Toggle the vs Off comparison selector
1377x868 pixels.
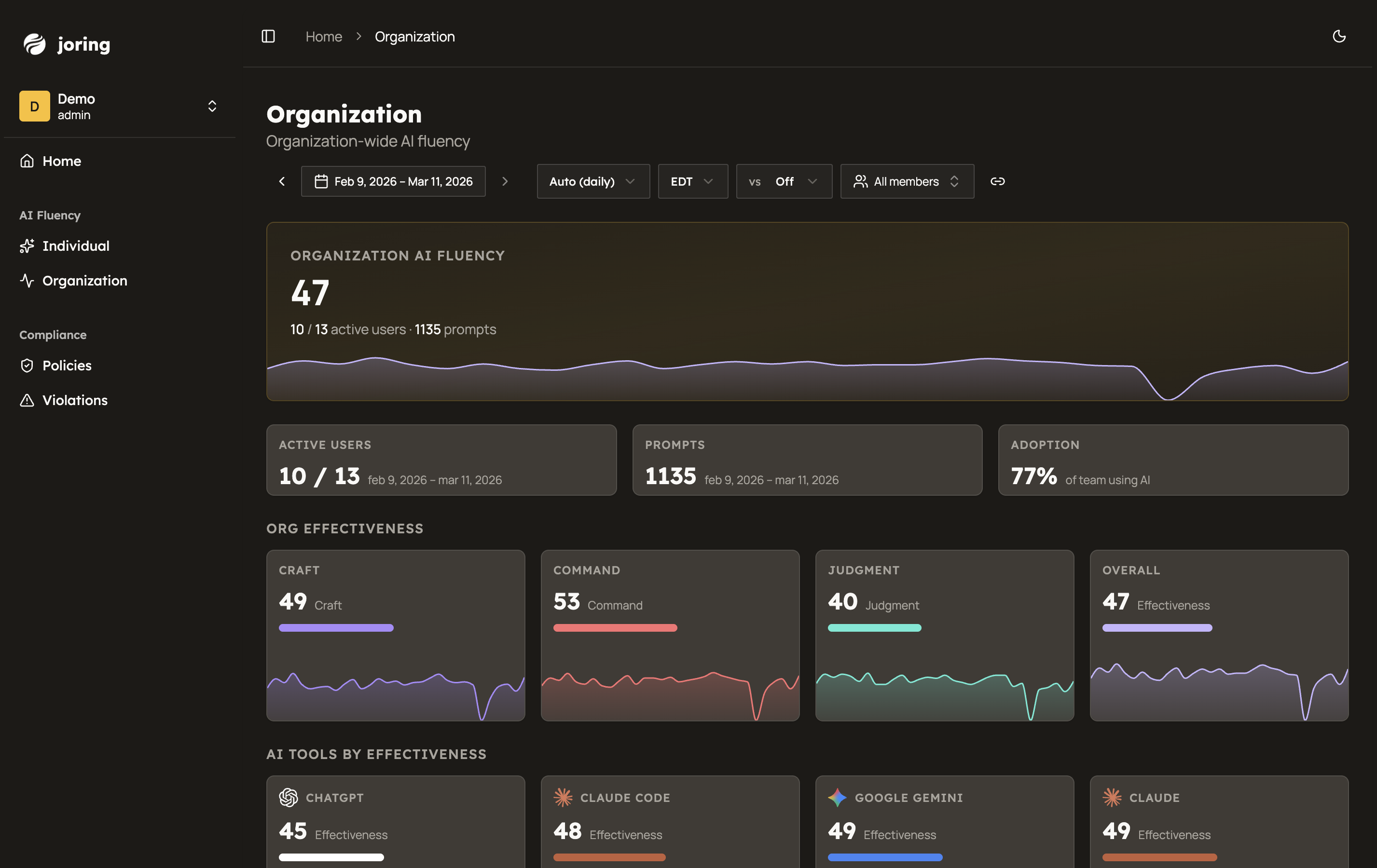point(784,181)
